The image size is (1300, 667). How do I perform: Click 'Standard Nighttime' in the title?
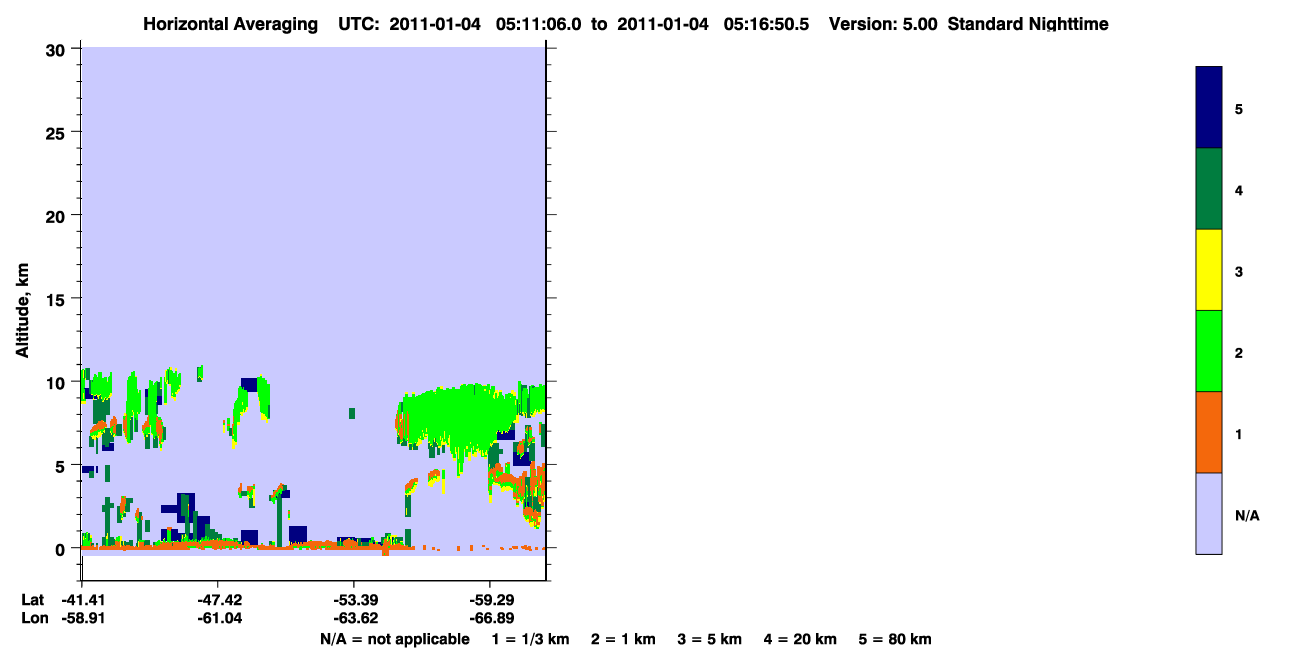point(1028,24)
